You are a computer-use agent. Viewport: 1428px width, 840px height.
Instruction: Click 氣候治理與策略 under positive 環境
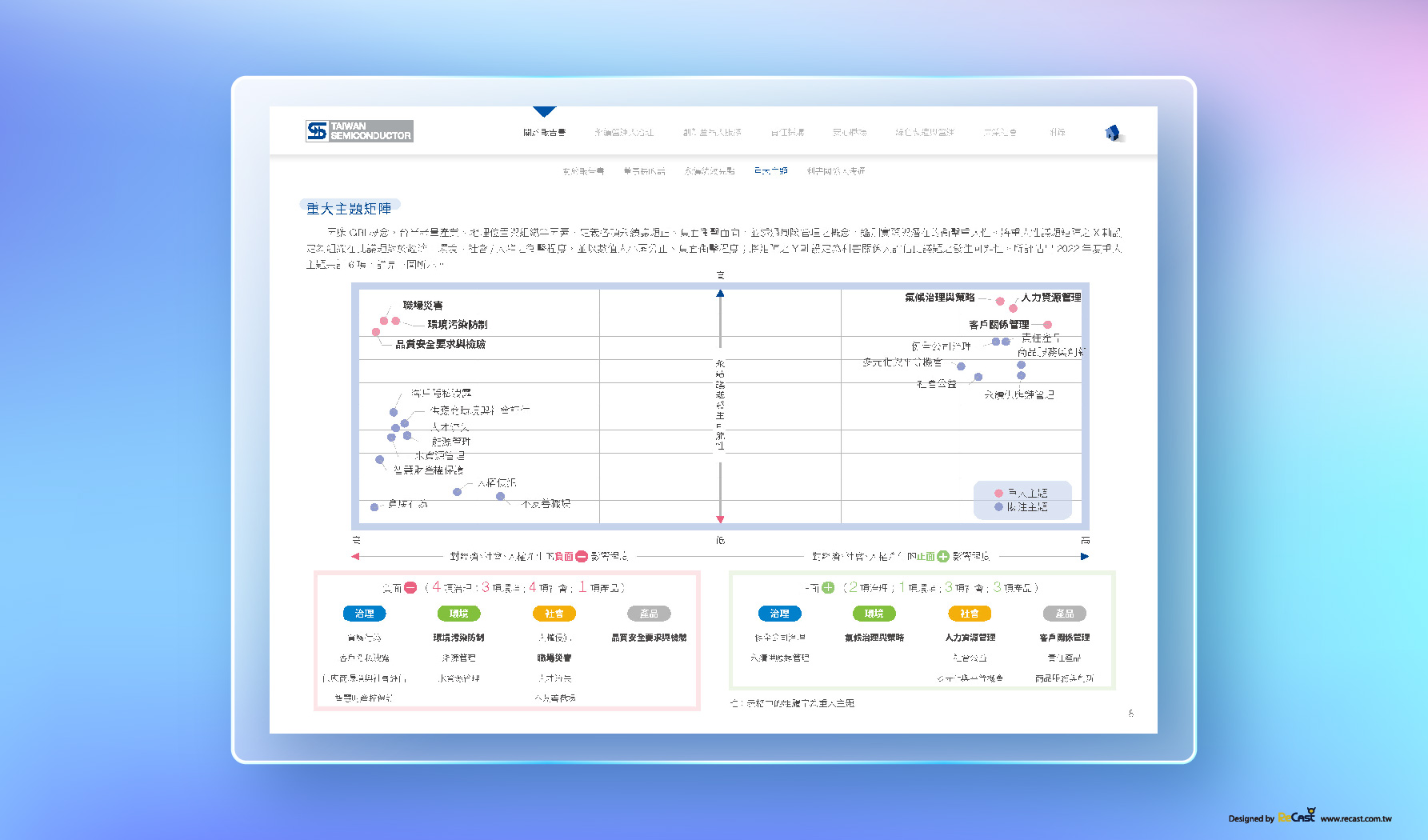[874, 638]
